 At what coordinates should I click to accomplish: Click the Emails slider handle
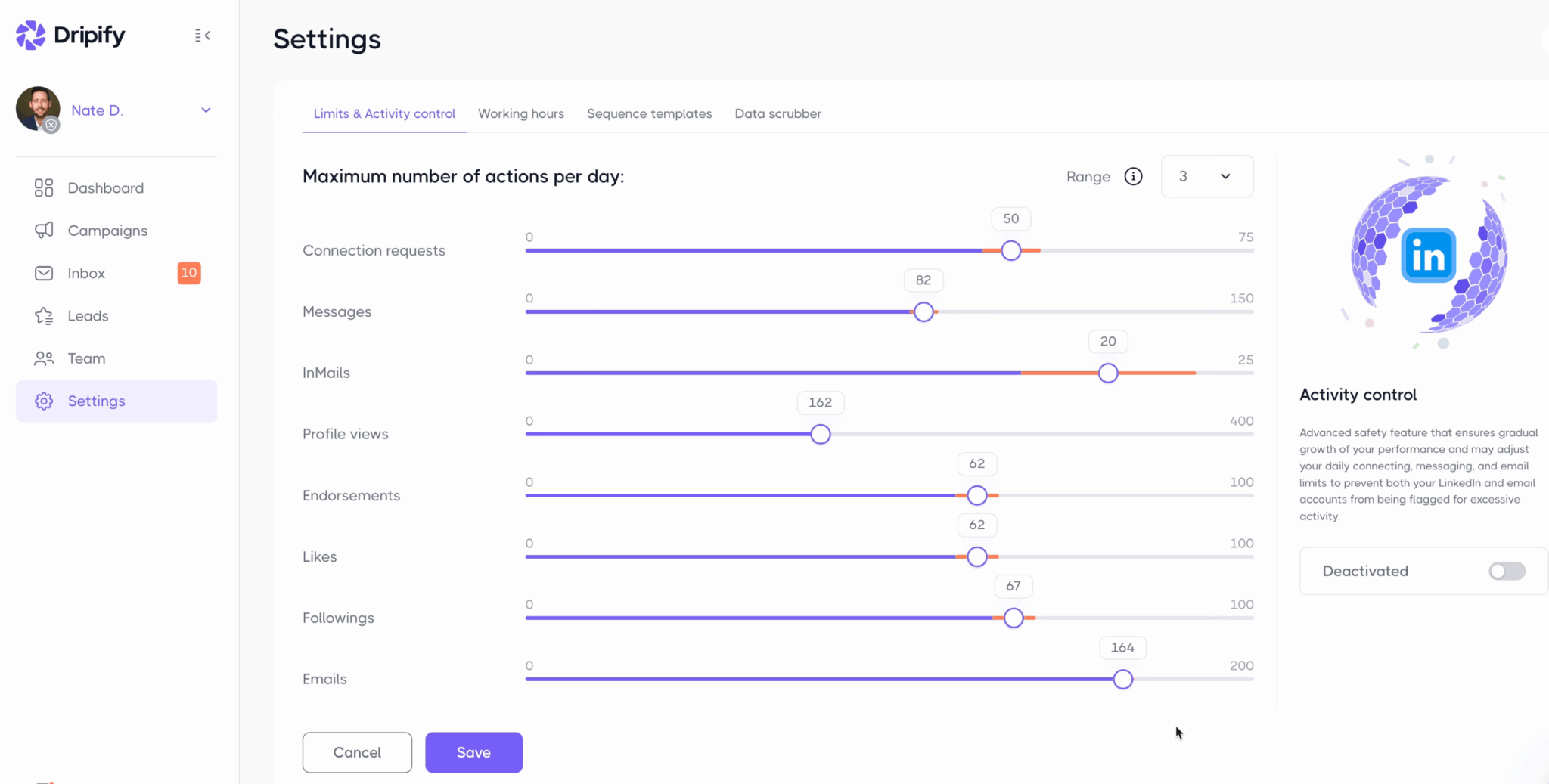tap(1123, 680)
